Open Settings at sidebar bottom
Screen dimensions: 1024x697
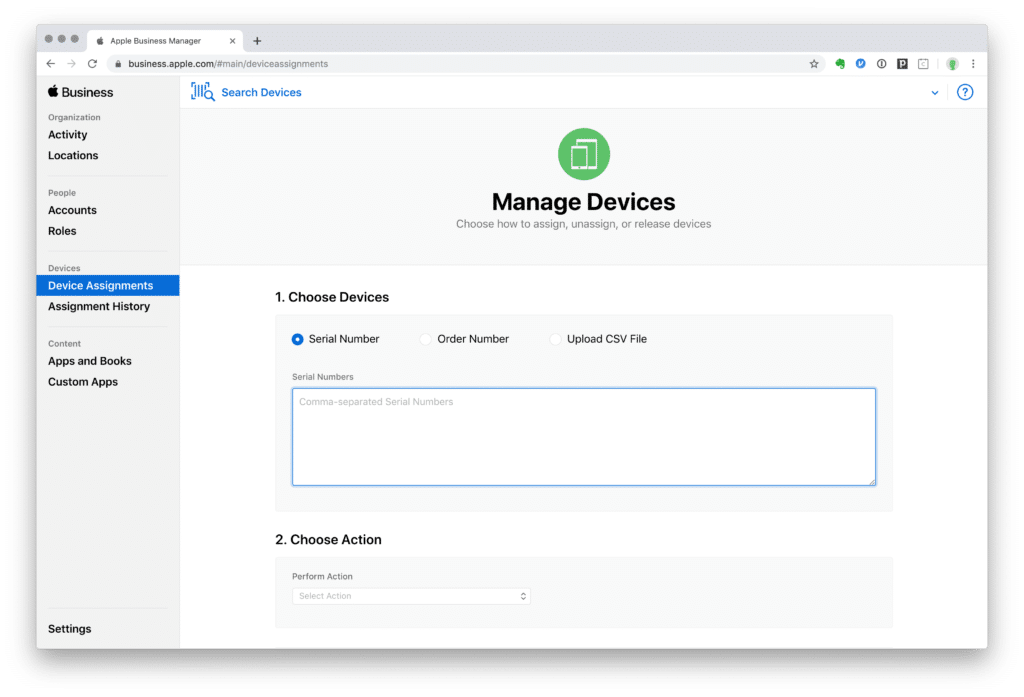(69, 628)
